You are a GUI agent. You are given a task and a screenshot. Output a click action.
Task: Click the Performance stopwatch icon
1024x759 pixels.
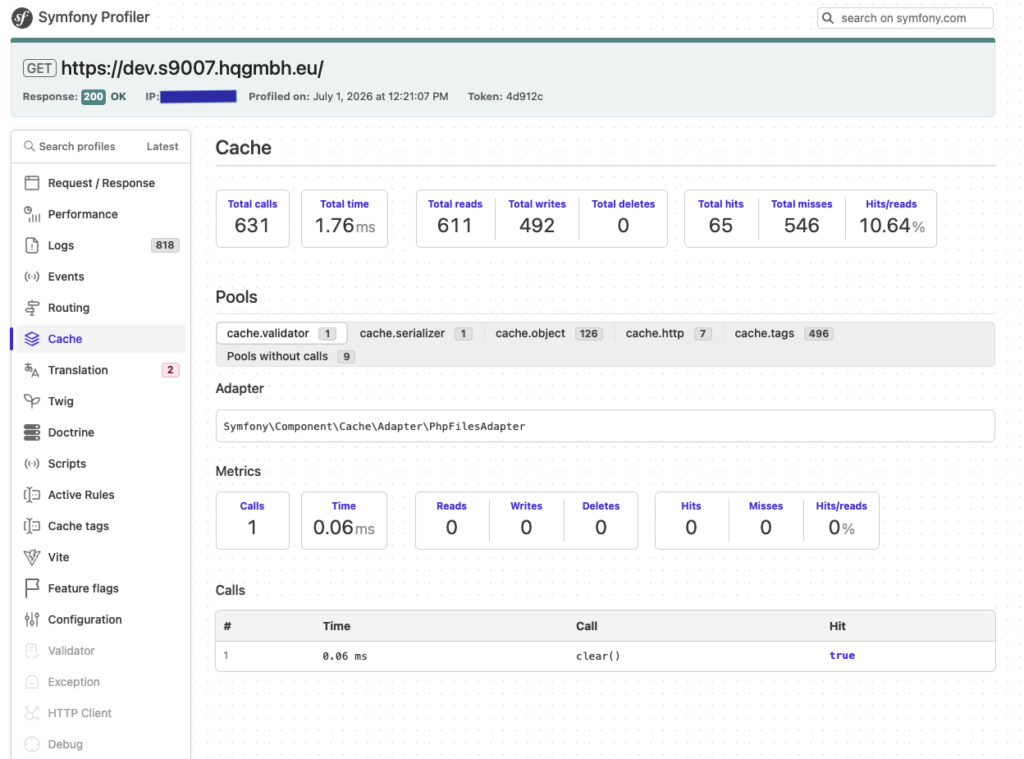pyautogui.click(x=31, y=214)
